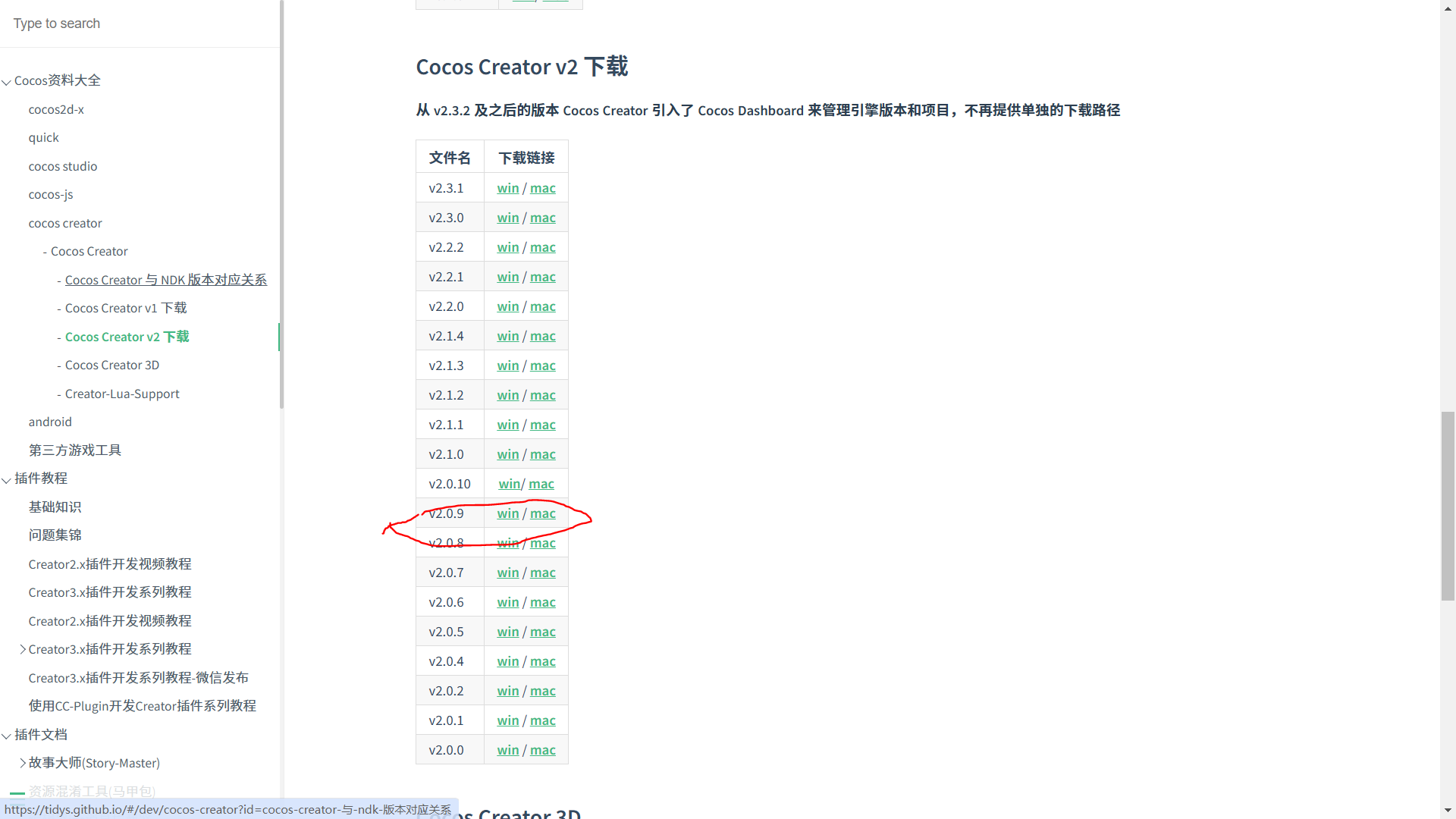Click the page vertical scrollbar thumb

point(1448,506)
